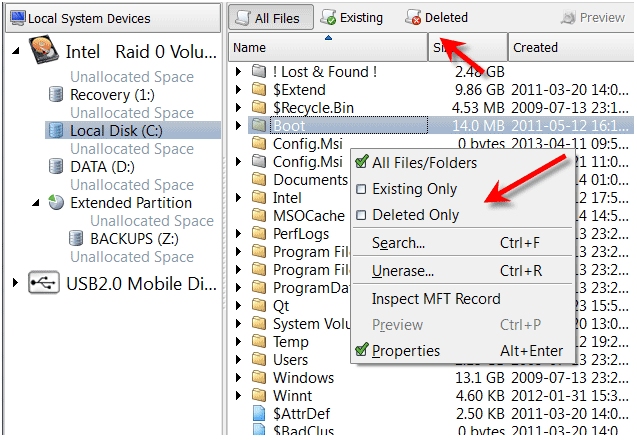Expand the USB2.0 Mobile Disk device node
Screen dimensions: 637x440
15,282
